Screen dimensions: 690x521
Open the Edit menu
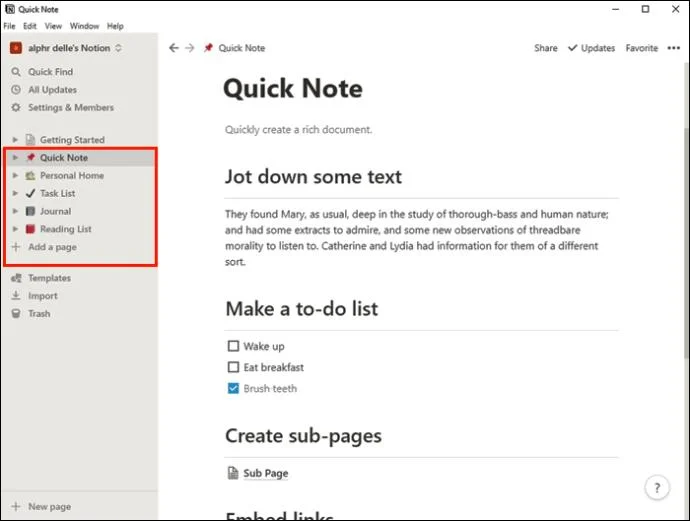pyautogui.click(x=30, y=26)
